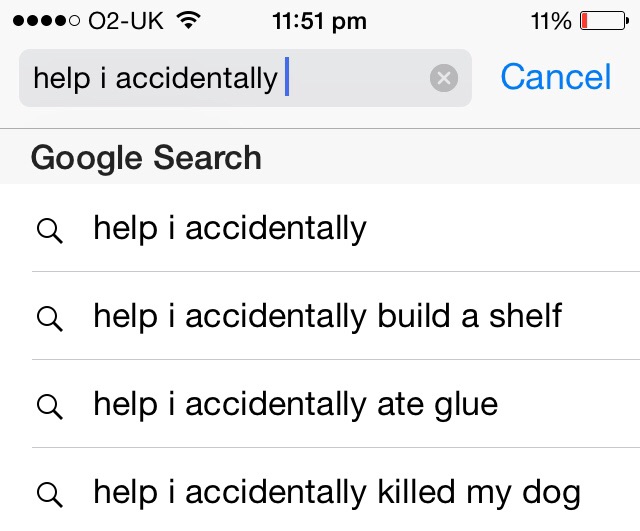Screen dimensions: 640x531
Task: Tap the blue Cancel button
Action: [x=556, y=77]
